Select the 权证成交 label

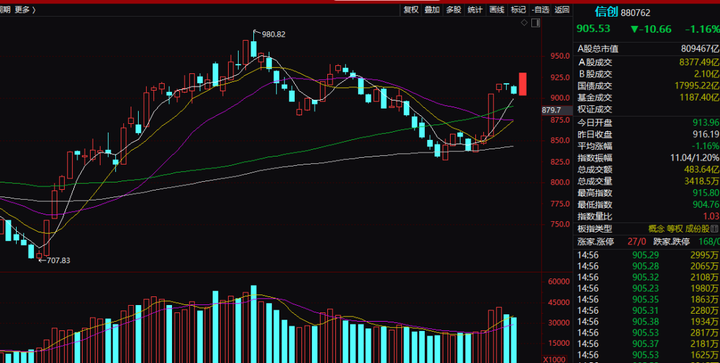[595, 109]
